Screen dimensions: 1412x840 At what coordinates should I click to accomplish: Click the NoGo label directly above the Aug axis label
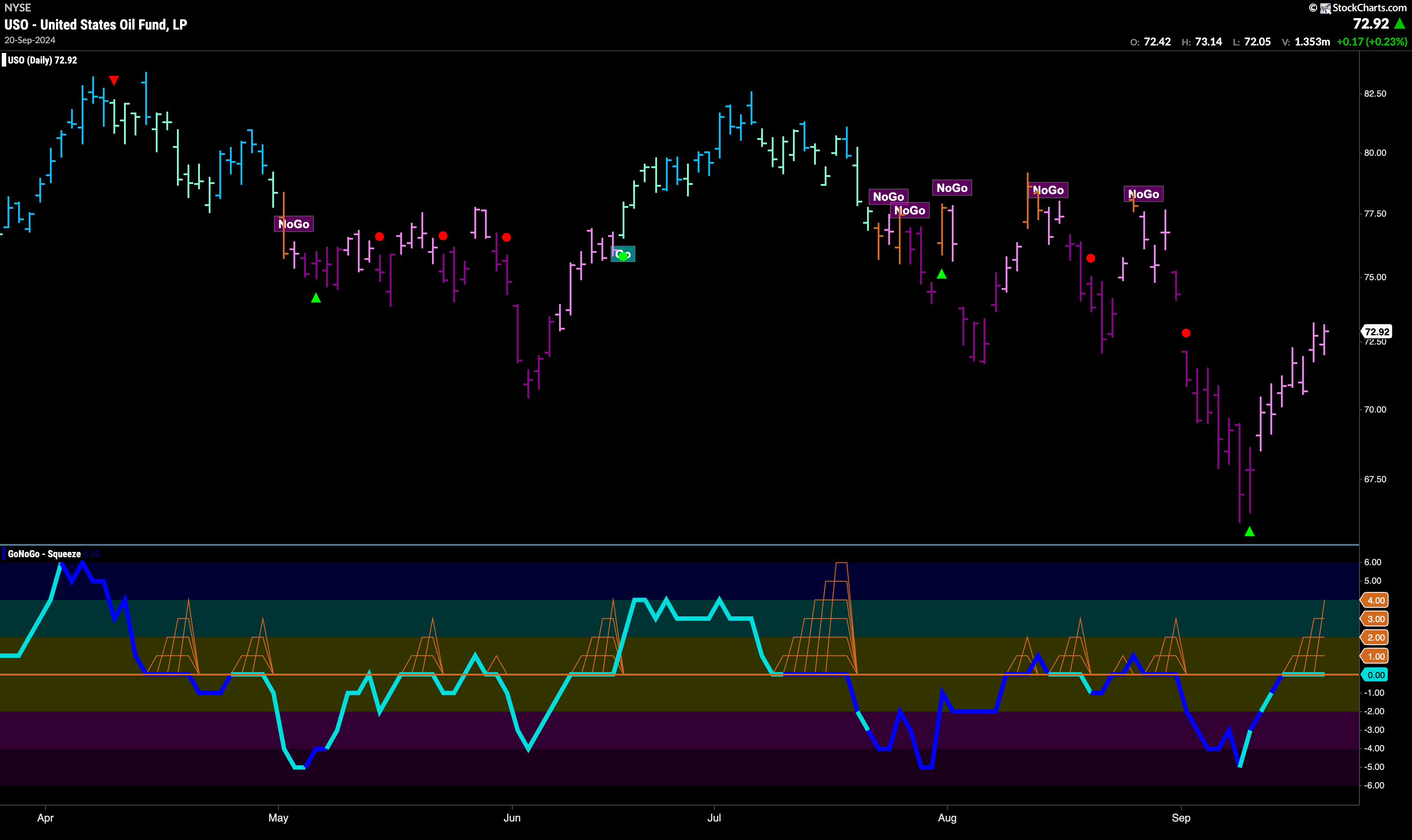952,188
